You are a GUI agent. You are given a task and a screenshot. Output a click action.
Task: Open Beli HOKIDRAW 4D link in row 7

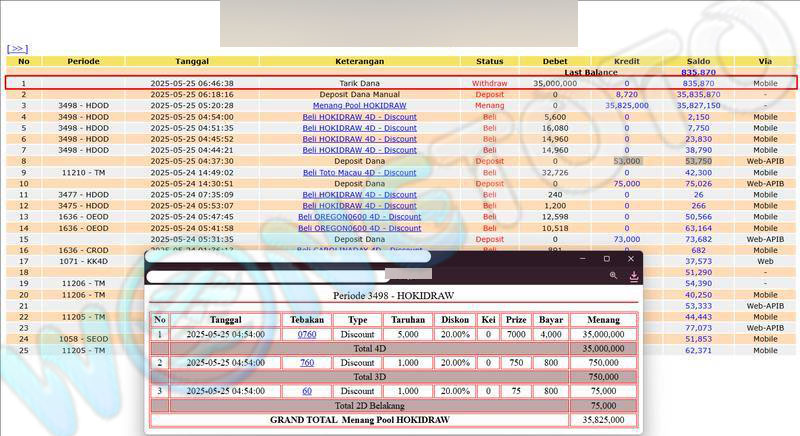[359, 150]
